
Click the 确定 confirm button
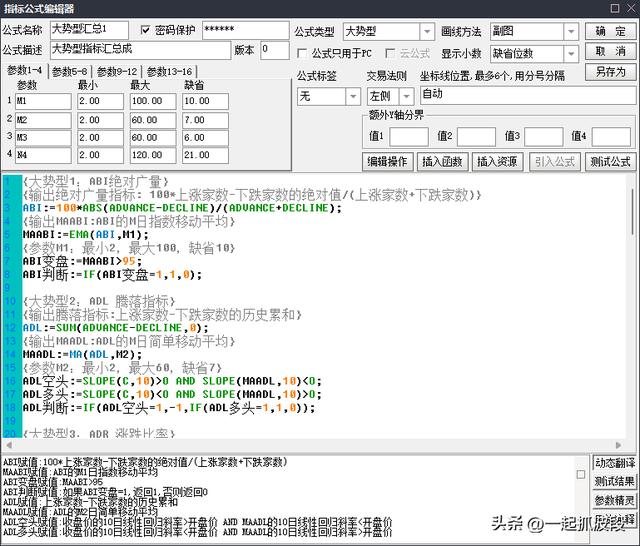(610, 31)
